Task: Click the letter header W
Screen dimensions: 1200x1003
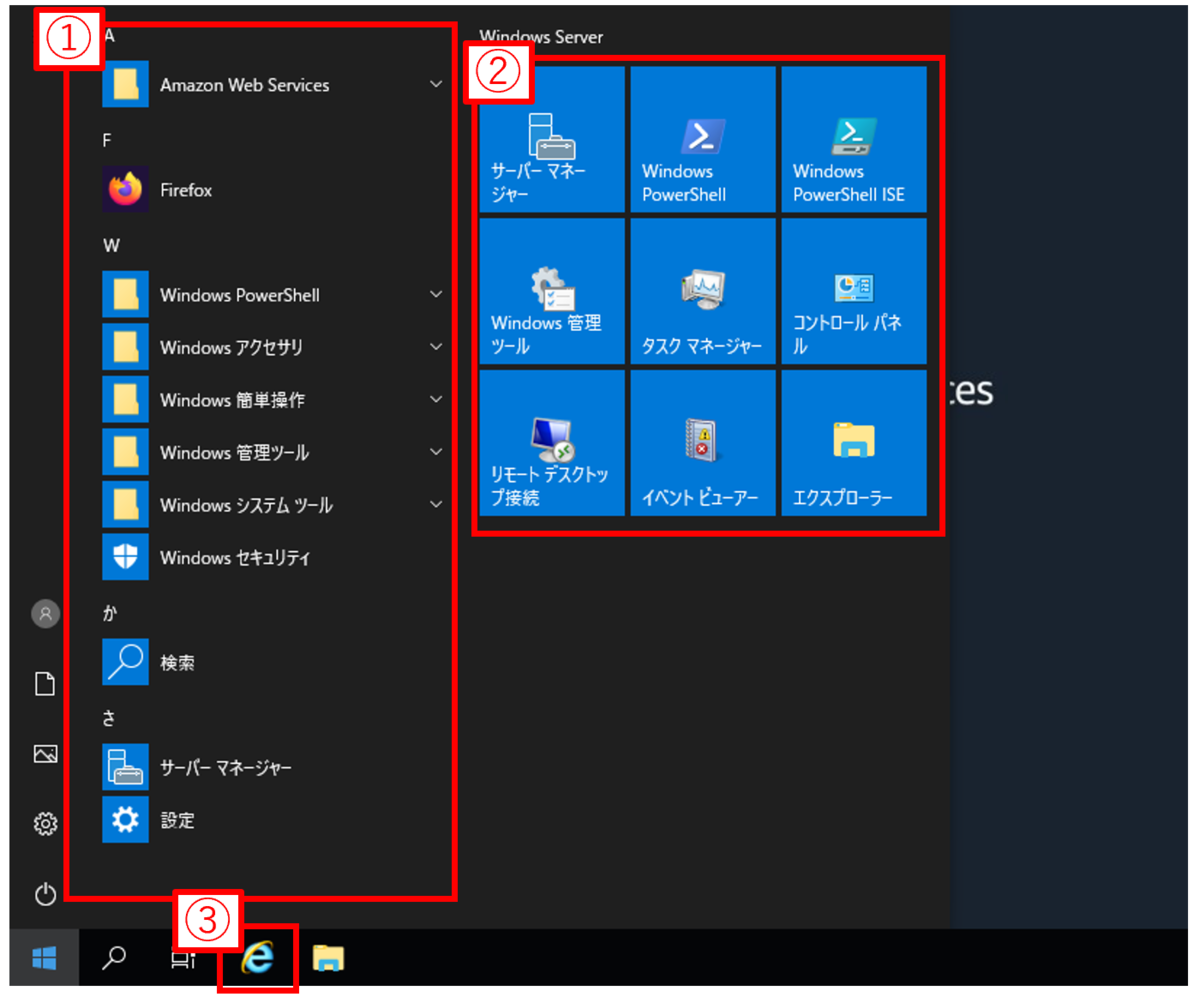Action: (111, 246)
